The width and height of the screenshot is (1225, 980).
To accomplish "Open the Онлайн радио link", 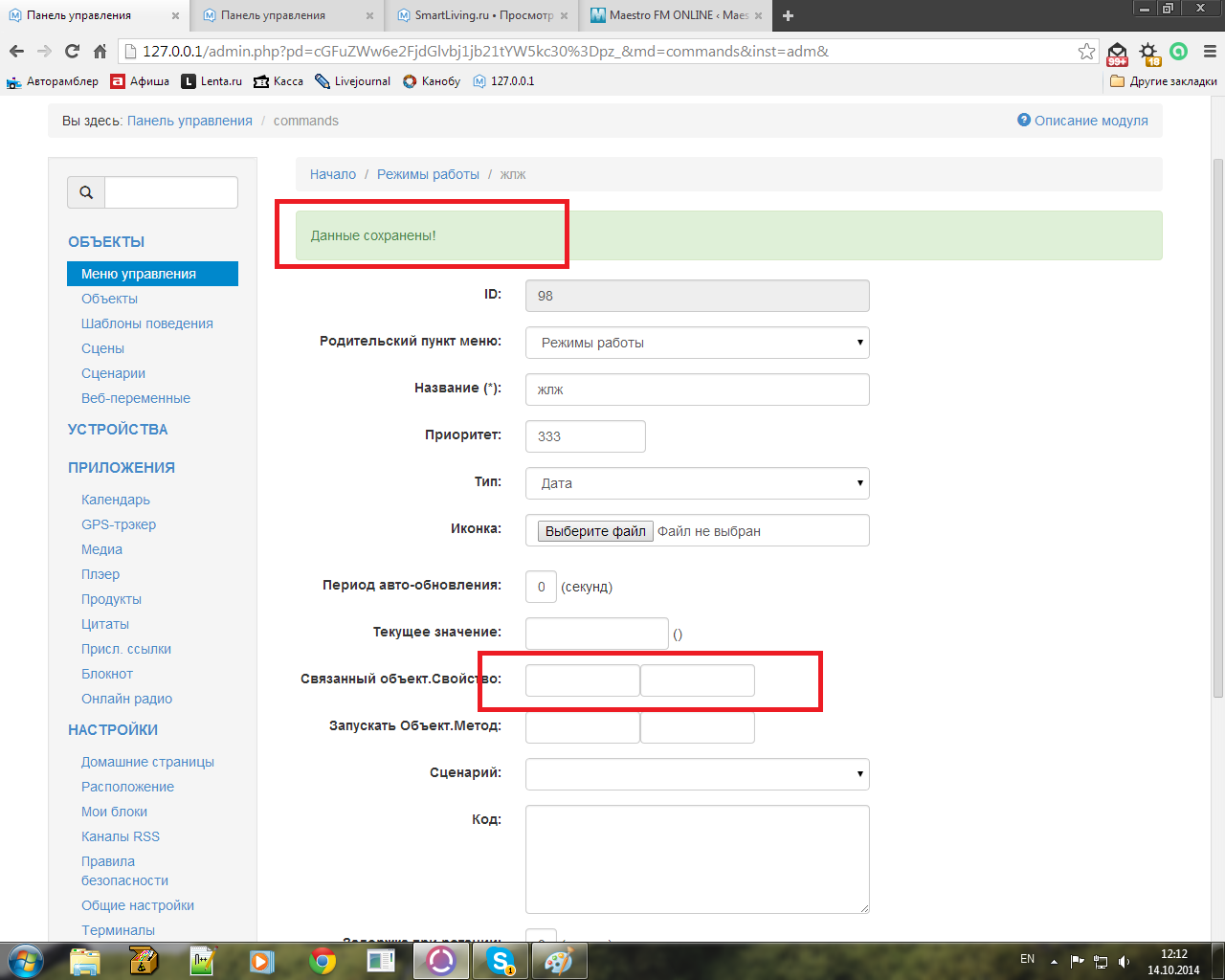I will [x=126, y=699].
